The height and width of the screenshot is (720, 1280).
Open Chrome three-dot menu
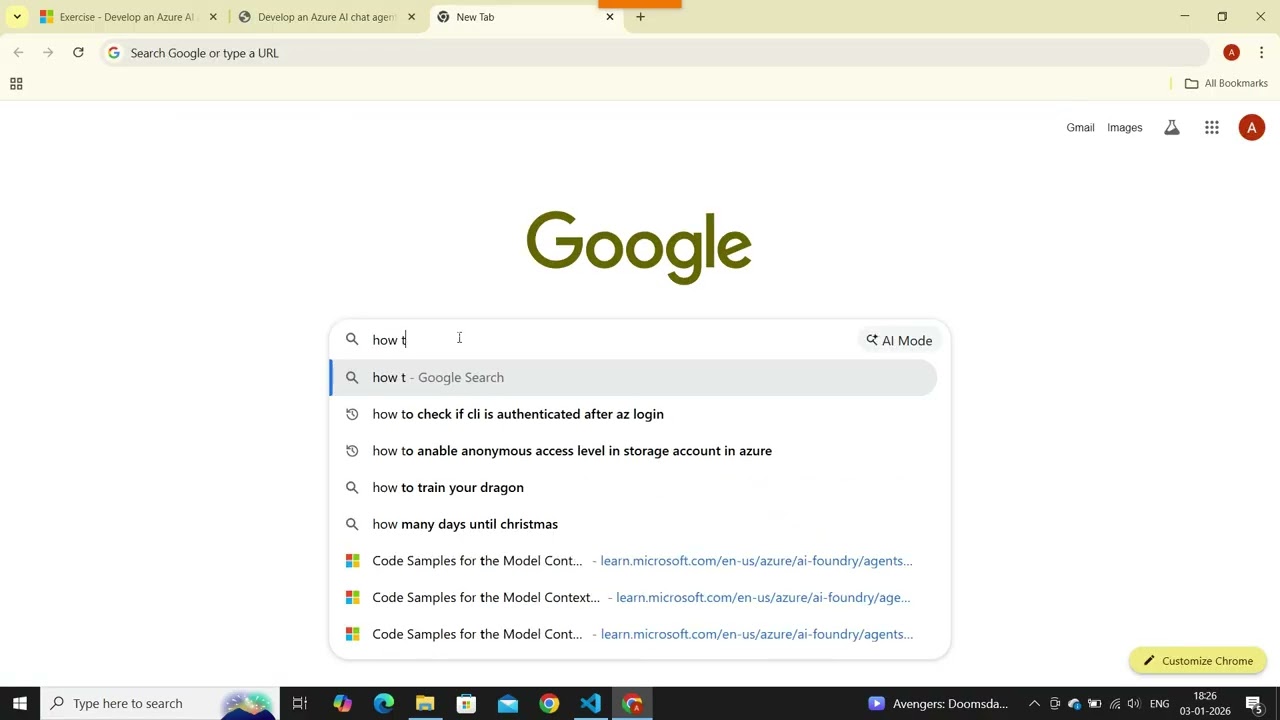coord(1261,53)
